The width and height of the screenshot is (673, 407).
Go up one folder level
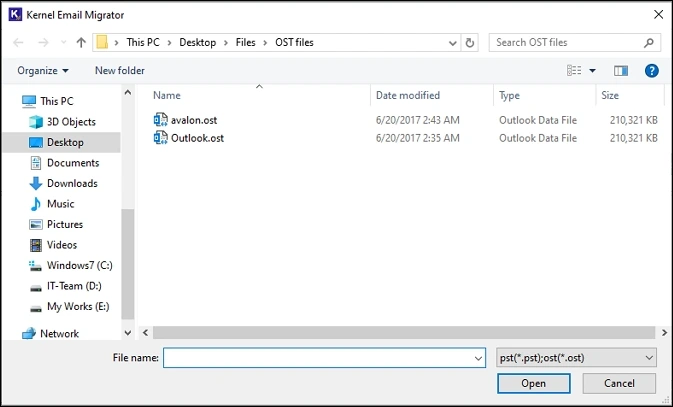pos(81,43)
